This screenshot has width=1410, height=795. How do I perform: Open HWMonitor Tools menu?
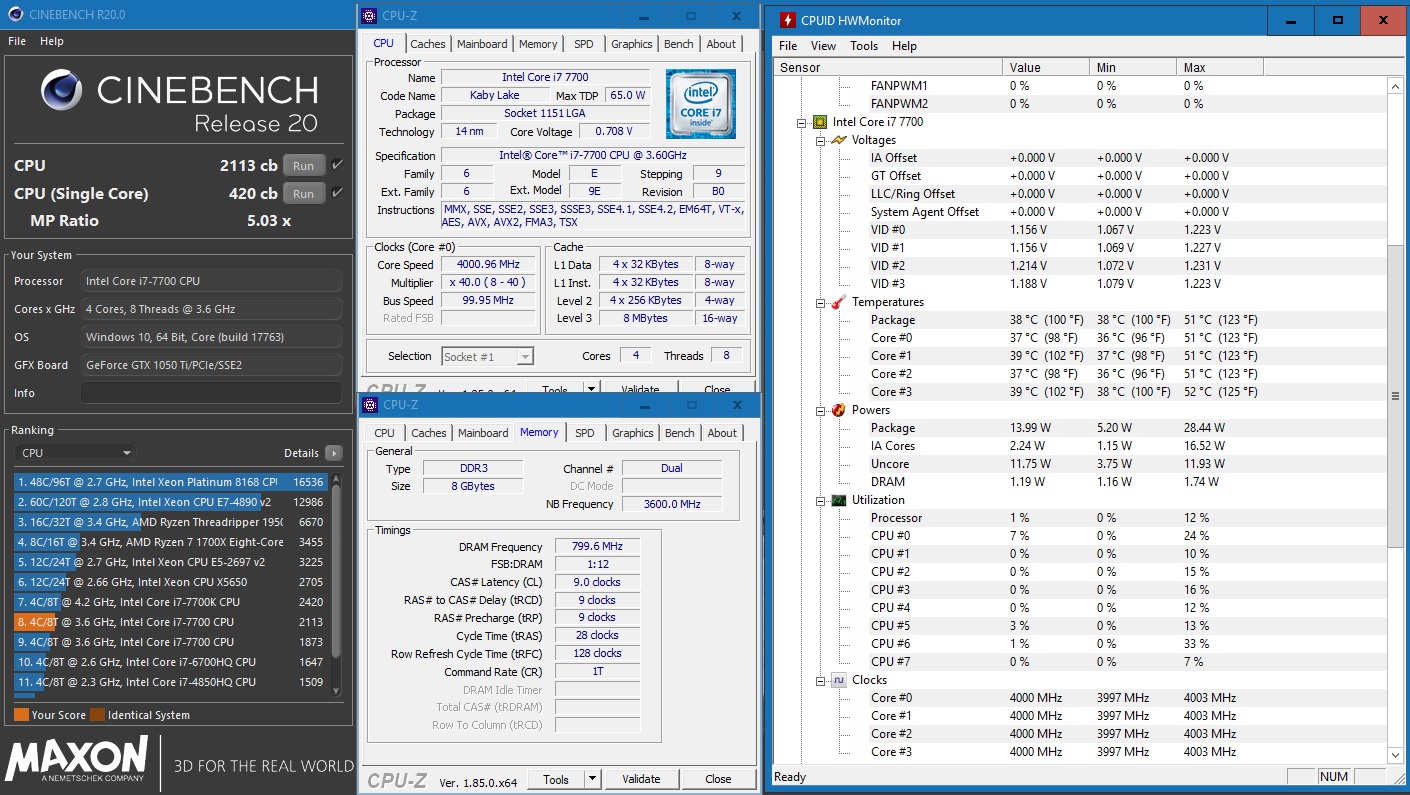(x=864, y=46)
